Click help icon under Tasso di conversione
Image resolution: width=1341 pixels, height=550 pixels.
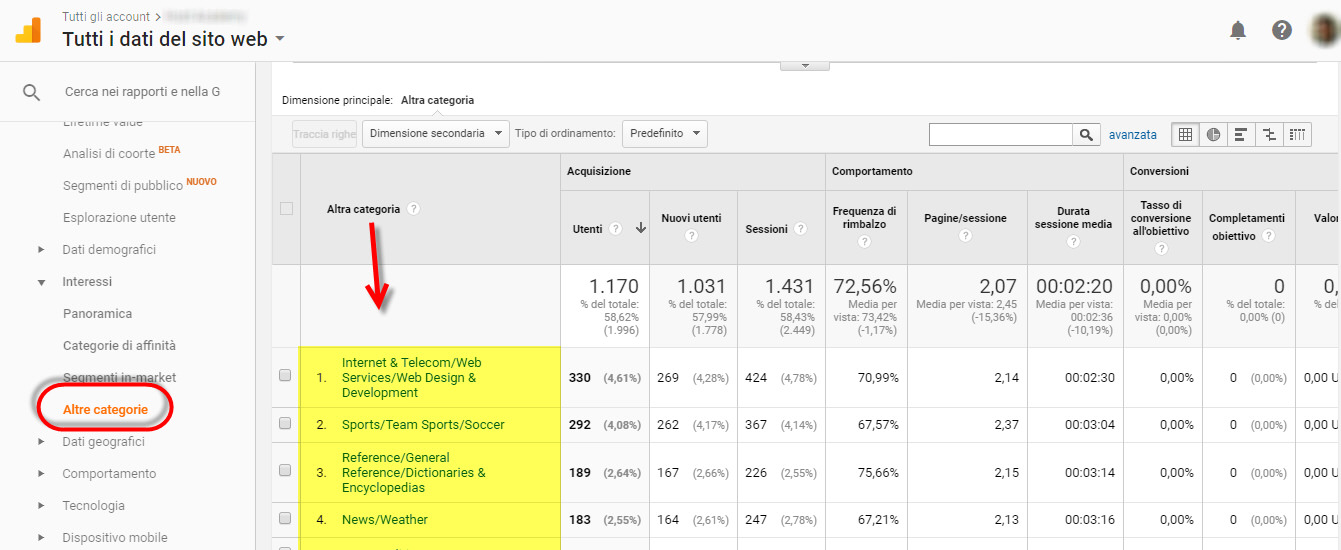(1160, 250)
